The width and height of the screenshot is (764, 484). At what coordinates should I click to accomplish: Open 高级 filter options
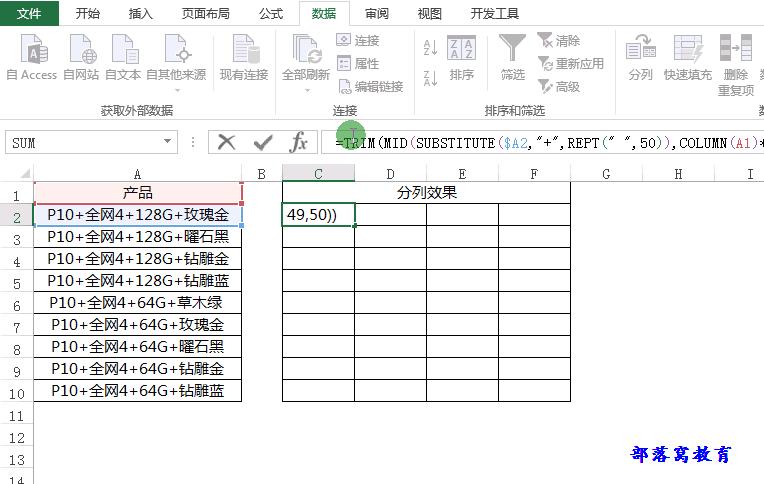(559, 87)
